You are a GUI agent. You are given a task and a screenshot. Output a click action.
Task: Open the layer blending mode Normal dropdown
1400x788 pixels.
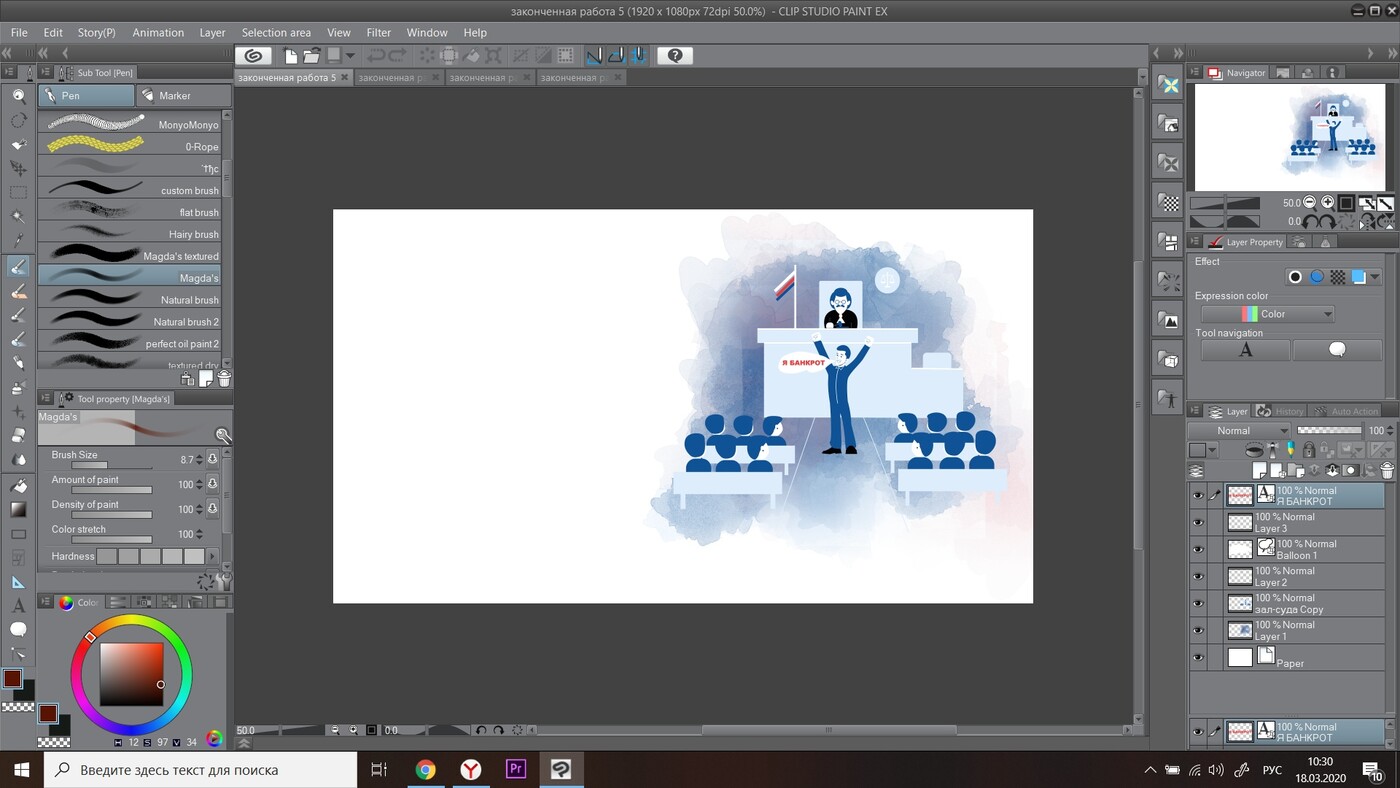[1239, 430]
